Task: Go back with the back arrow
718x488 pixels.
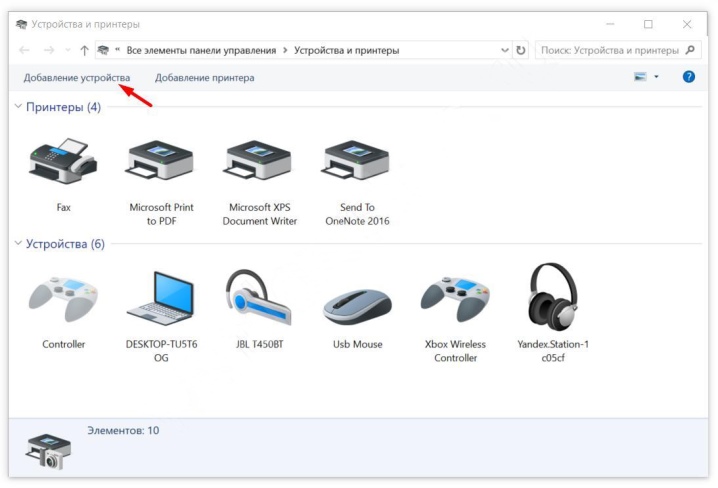Action: point(24,50)
